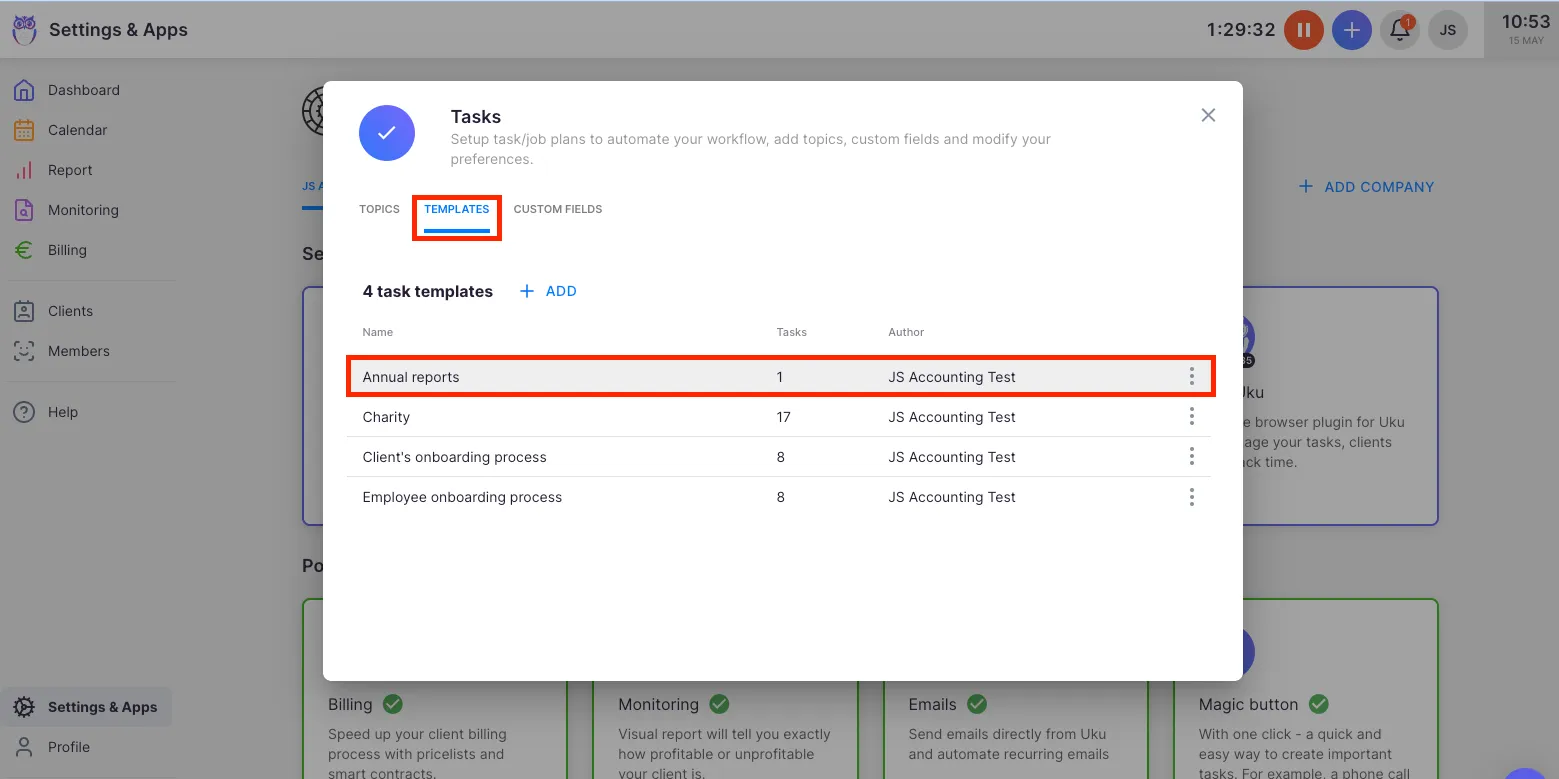This screenshot has width=1559, height=779.
Task: Click the blue plus quick-add button
Action: pyautogui.click(x=1351, y=30)
